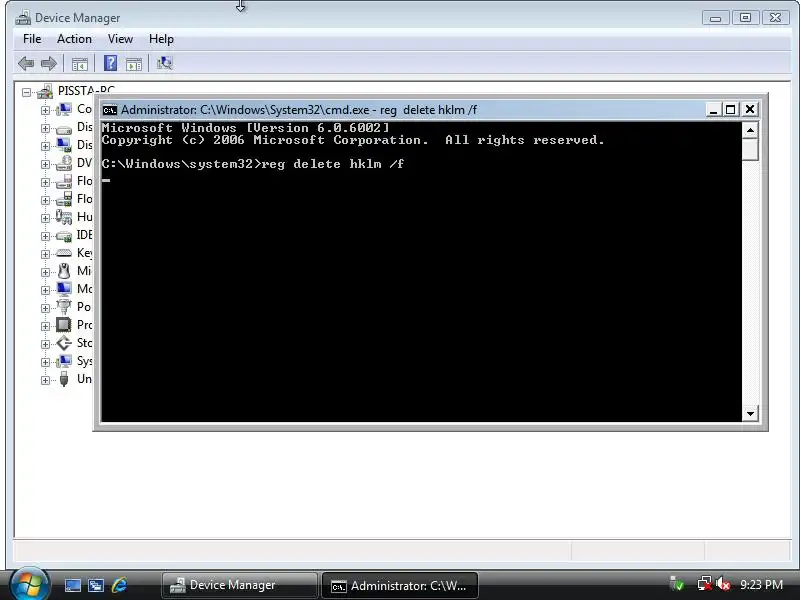Select the DVD drive icon in the tree
The height and width of the screenshot is (600, 800).
pyautogui.click(x=64, y=163)
